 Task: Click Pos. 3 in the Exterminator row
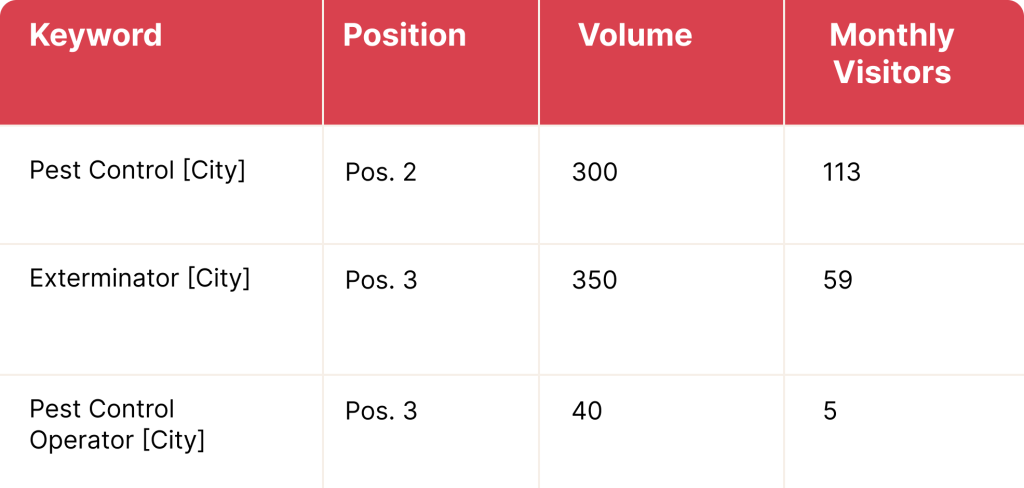pyautogui.click(x=381, y=281)
